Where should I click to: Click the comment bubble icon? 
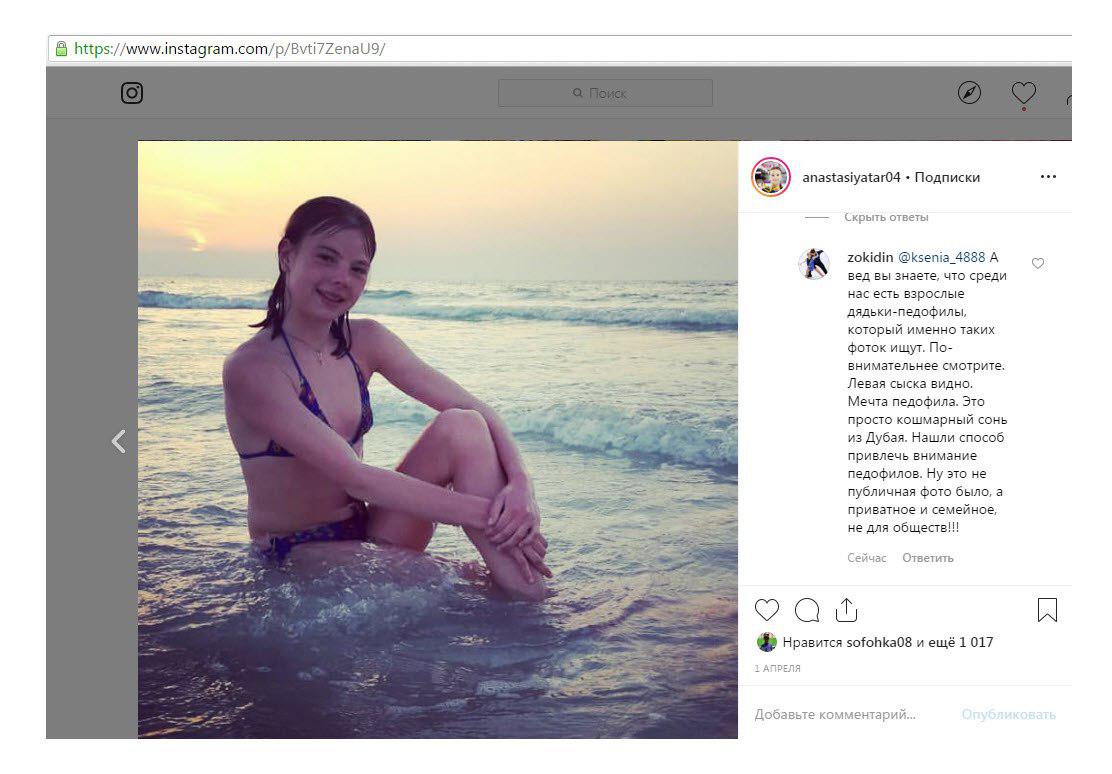[x=807, y=610]
